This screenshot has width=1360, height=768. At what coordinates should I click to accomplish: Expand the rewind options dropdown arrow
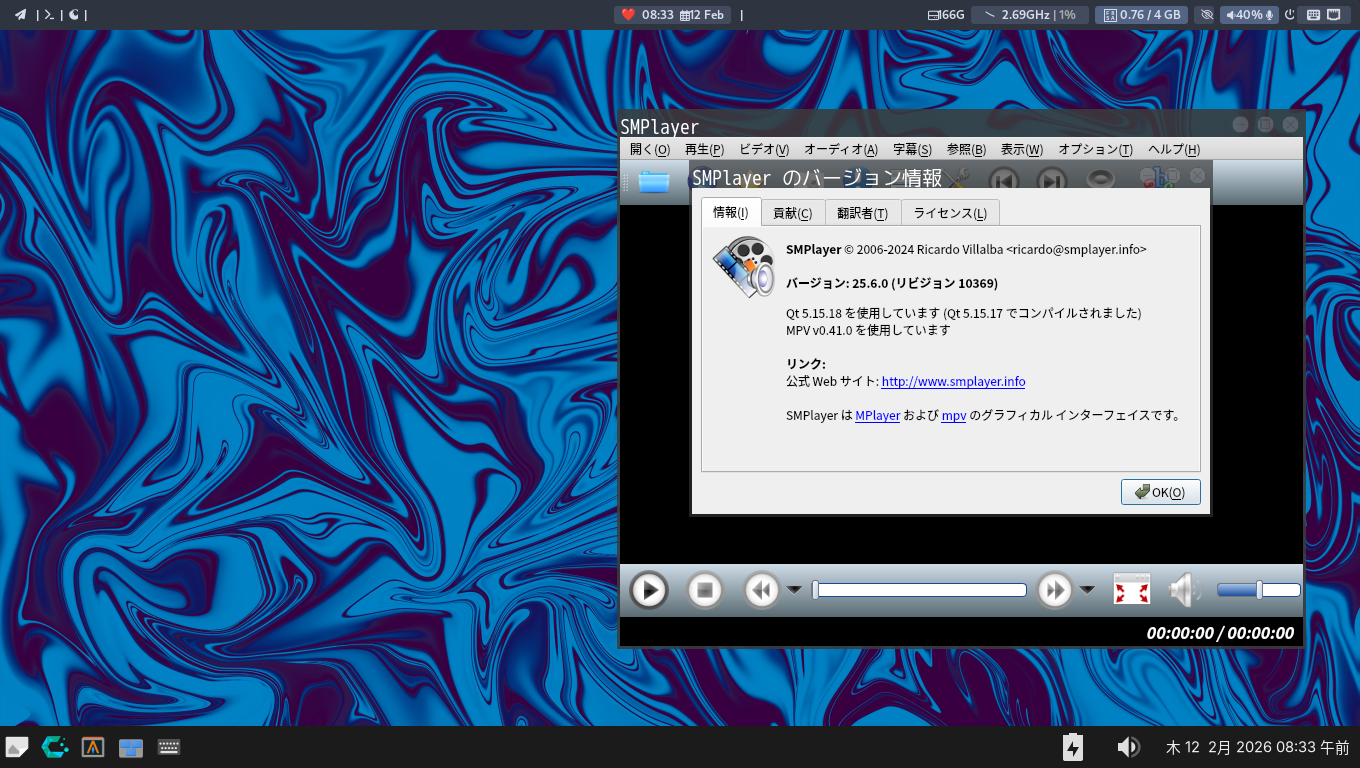(794, 590)
